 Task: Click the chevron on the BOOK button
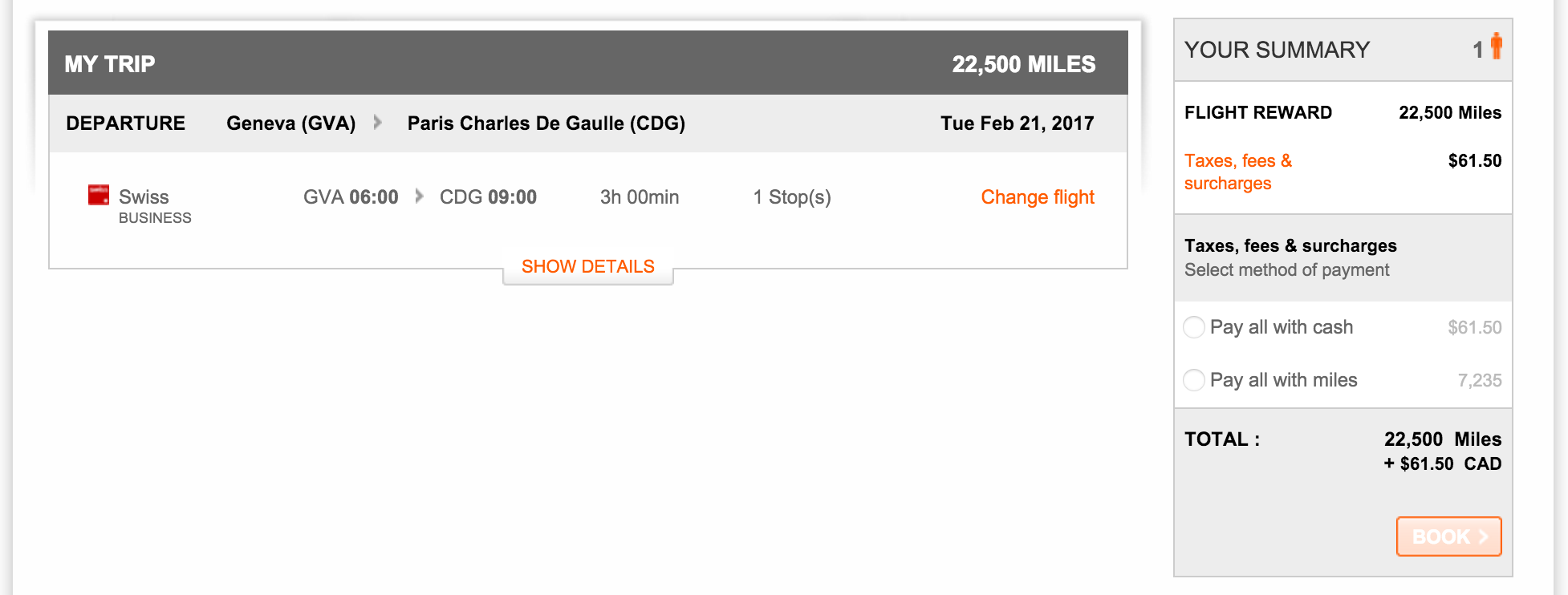click(x=1483, y=536)
